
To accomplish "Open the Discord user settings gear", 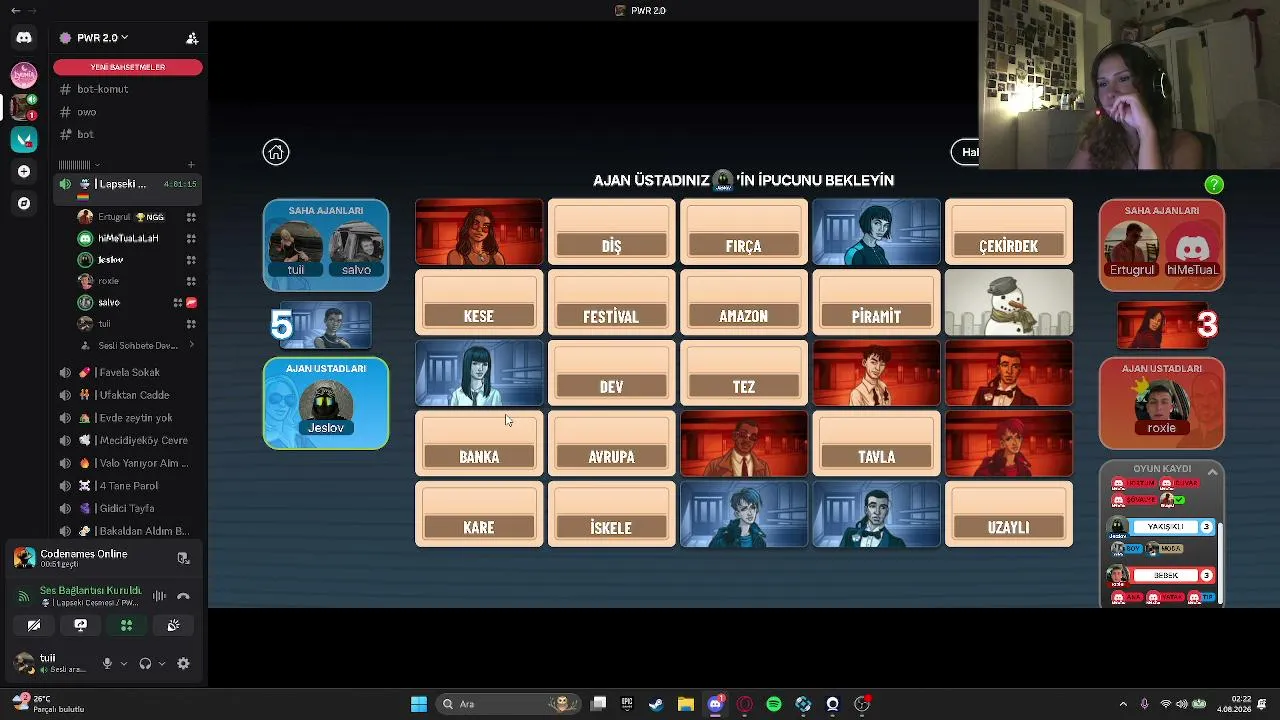I will (x=183, y=663).
